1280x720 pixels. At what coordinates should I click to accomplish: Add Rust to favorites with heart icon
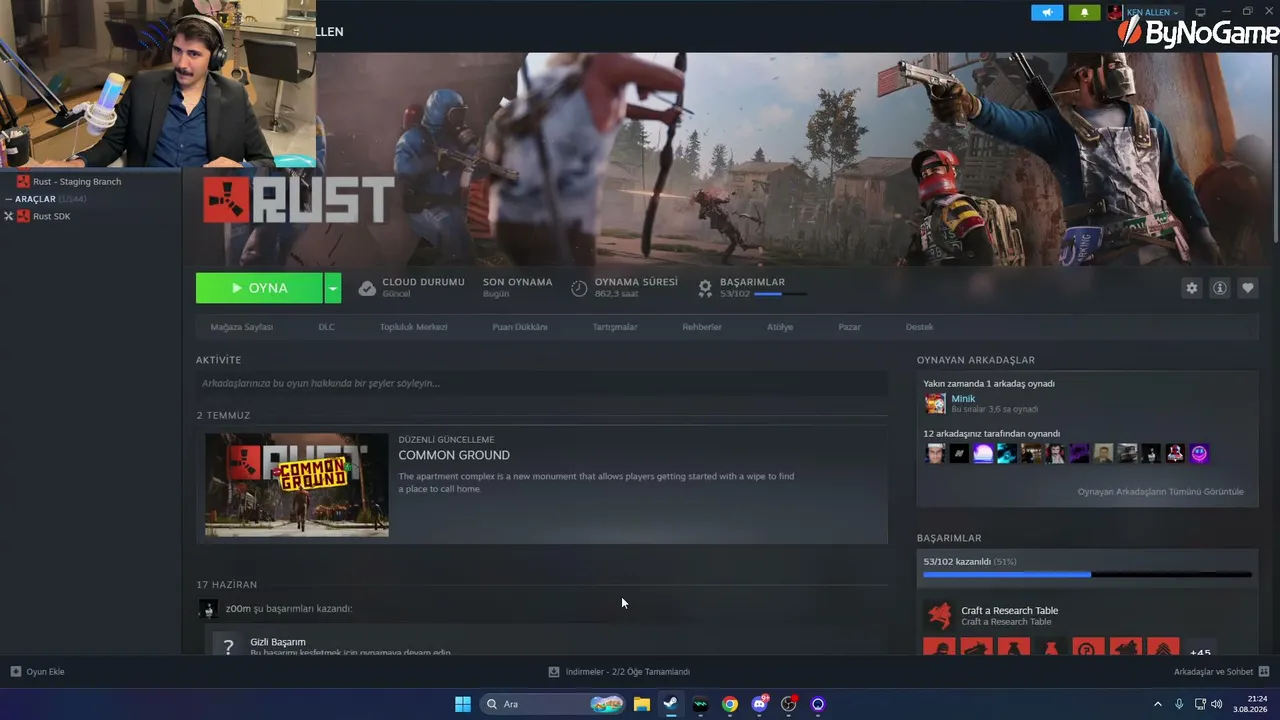pyautogui.click(x=1247, y=288)
